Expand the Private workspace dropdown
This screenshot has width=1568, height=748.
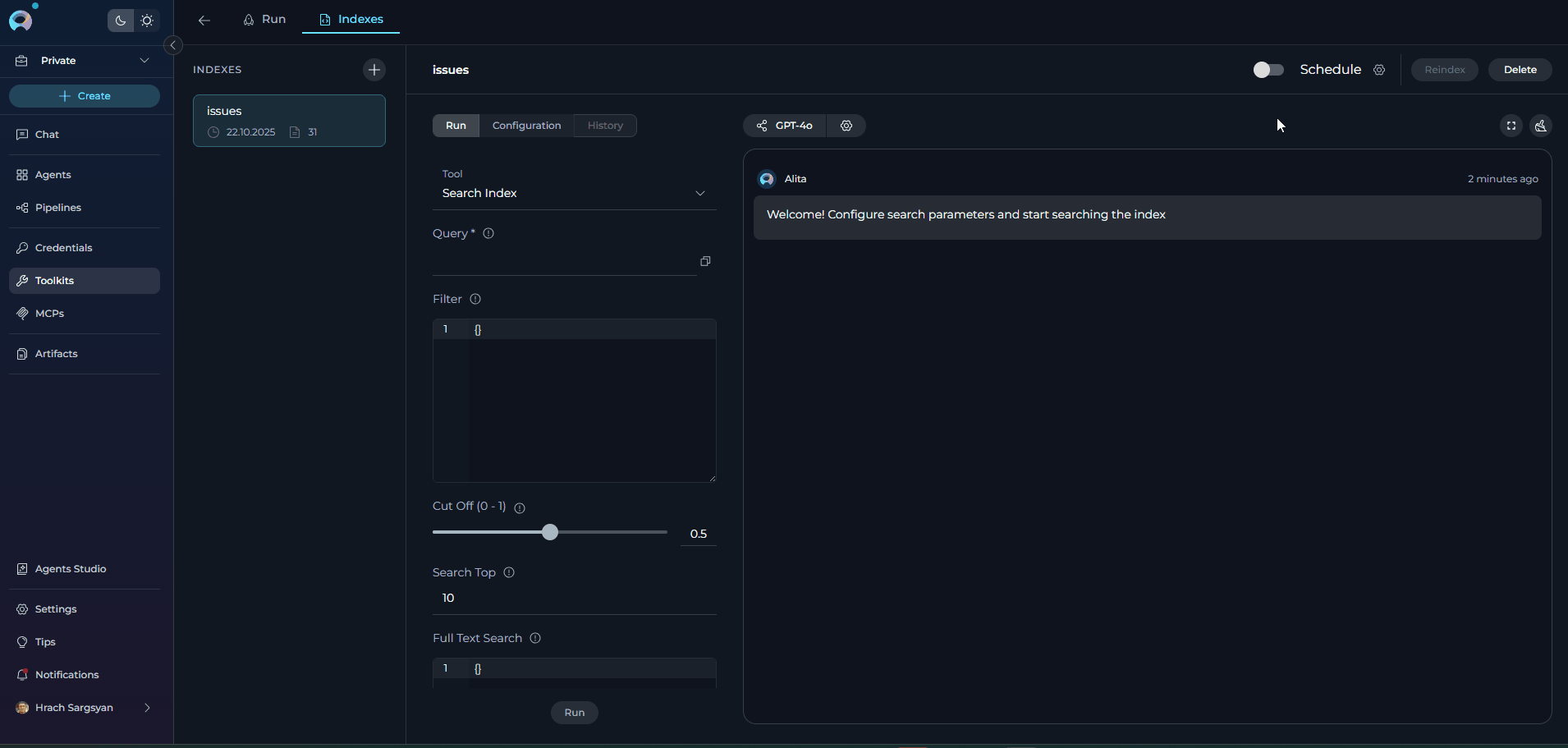coord(144,60)
